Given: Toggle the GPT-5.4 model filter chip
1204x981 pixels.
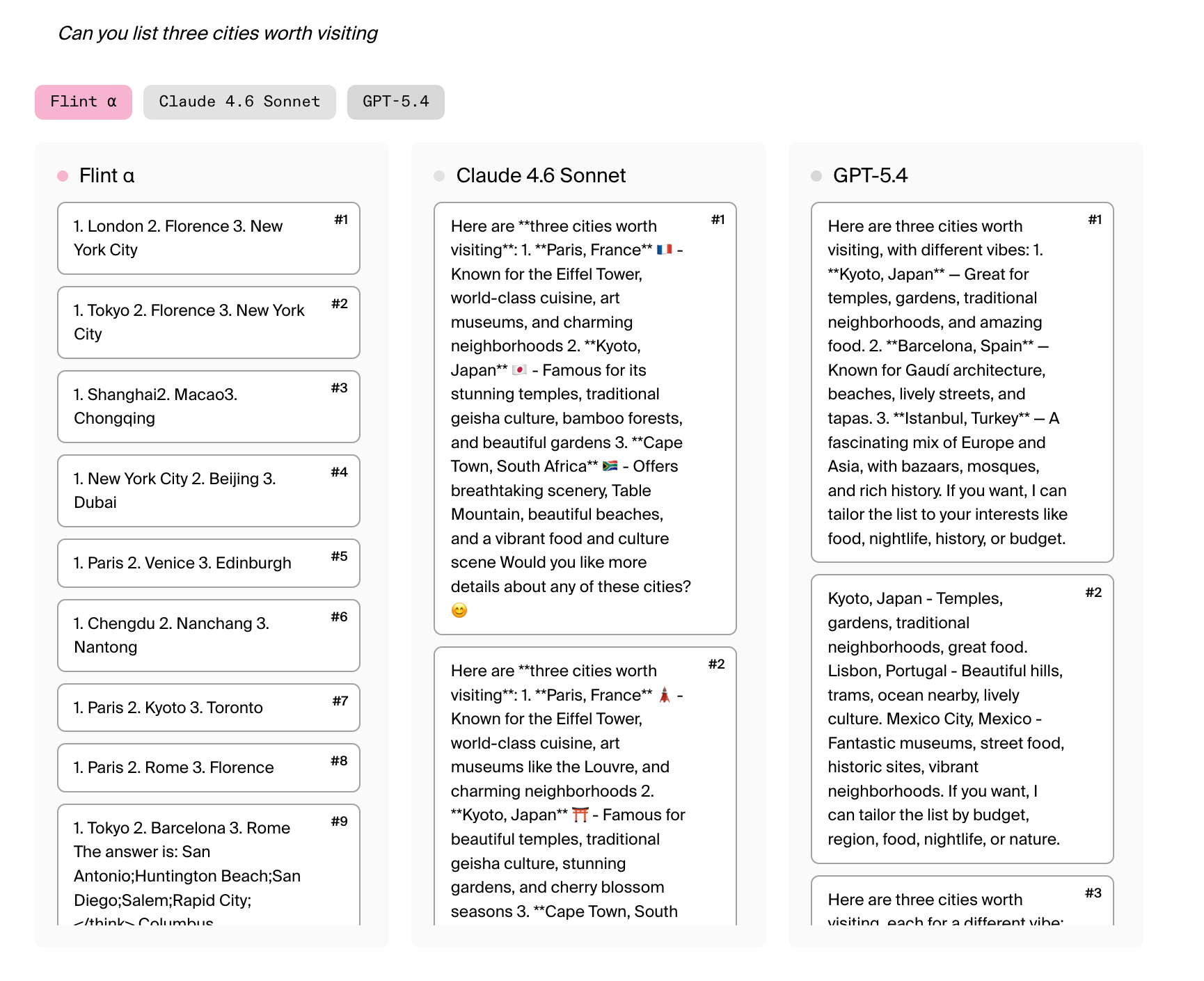Looking at the screenshot, I should [x=396, y=102].
